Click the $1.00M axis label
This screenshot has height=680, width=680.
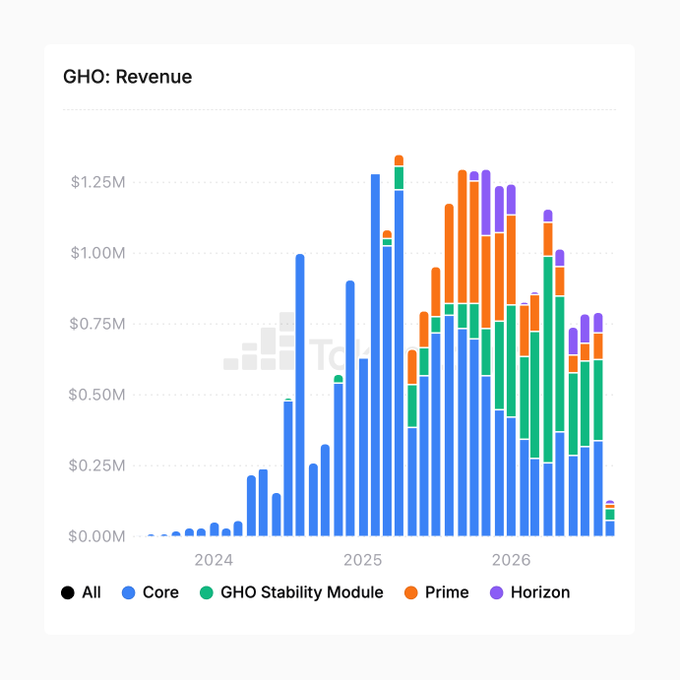coord(98,253)
